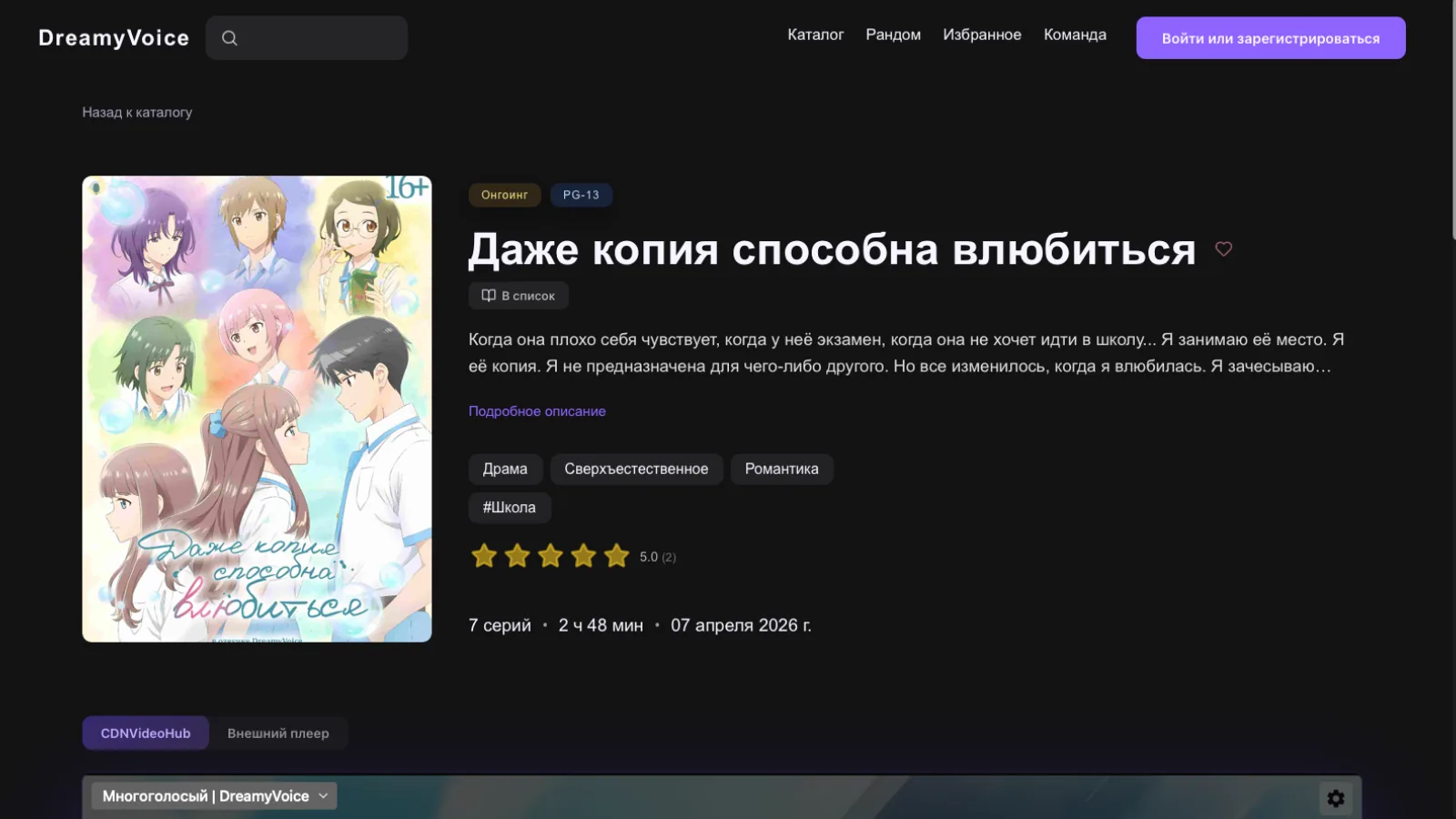Open Подробное описание link
The width and height of the screenshot is (1456, 819).
point(537,411)
